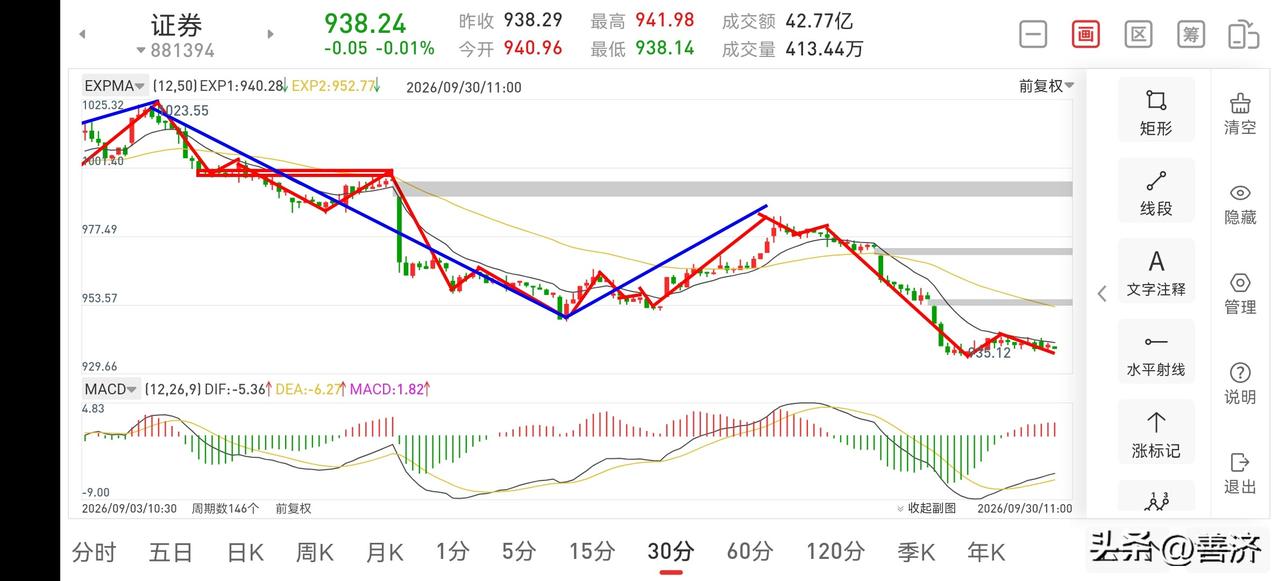
Task: Switch to the 60分 period tab
Action: (749, 551)
